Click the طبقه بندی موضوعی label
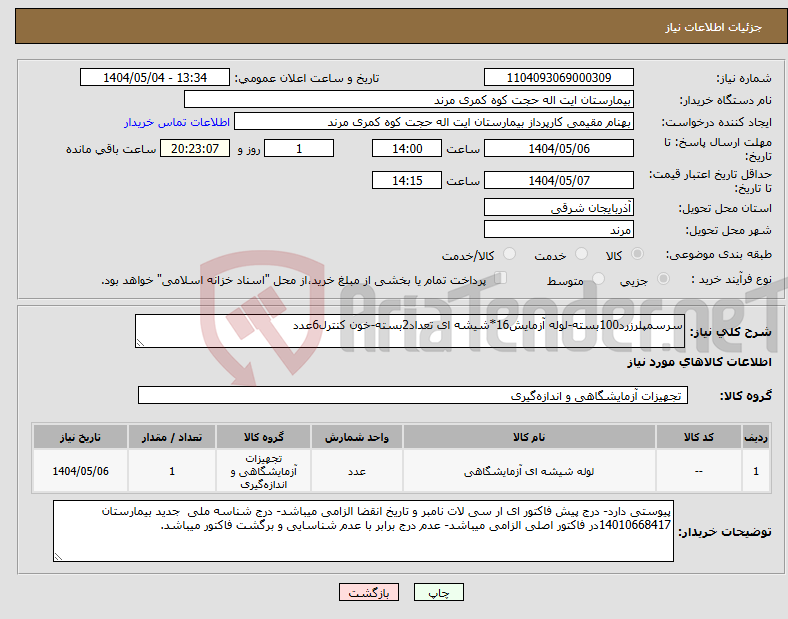Image resolution: width=788 pixels, height=619 pixels. tap(719, 255)
